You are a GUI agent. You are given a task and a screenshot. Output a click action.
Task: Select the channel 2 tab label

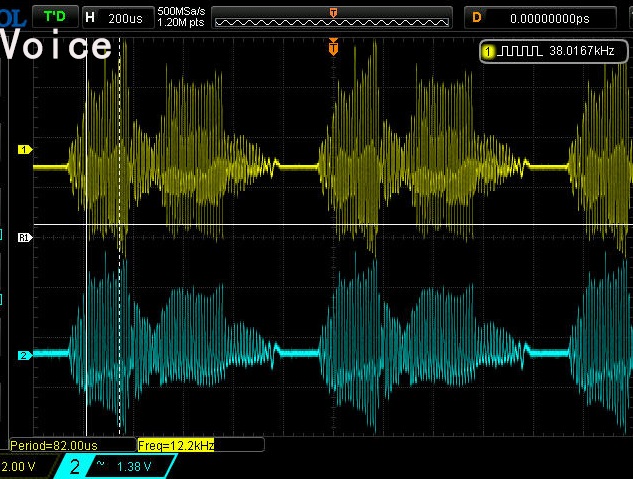click(x=74, y=466)
